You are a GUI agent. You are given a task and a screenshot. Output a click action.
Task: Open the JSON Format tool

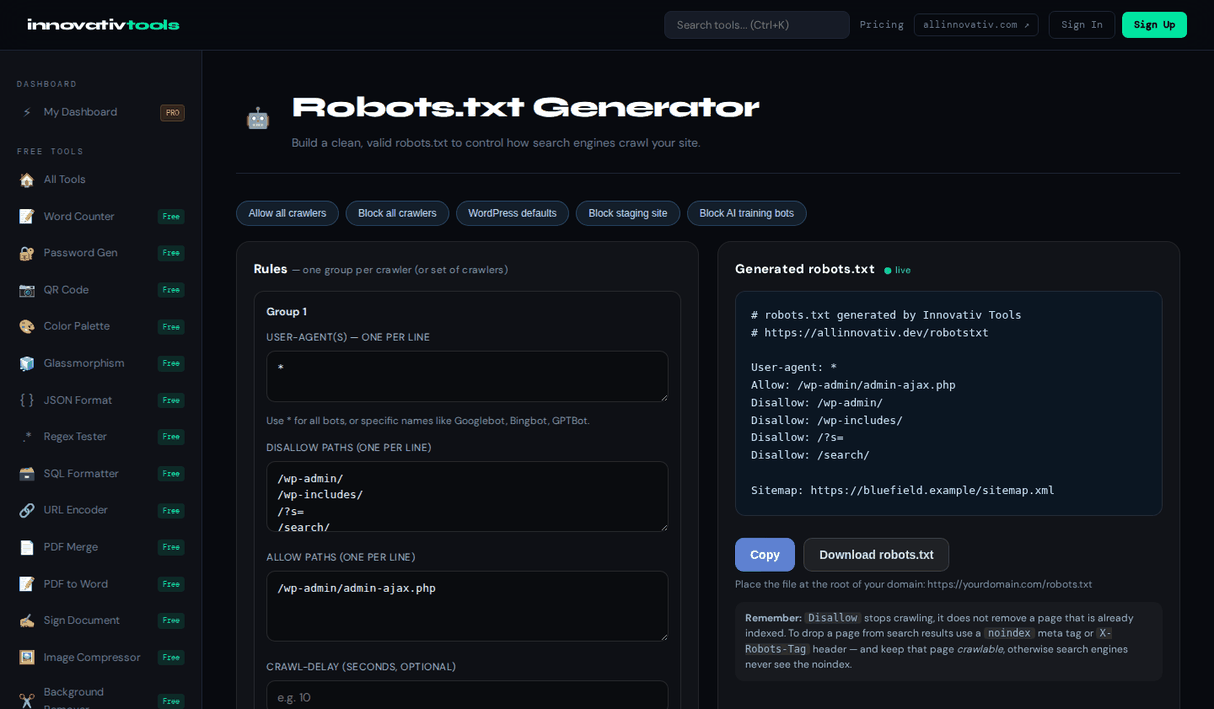click(x=101, y=400)
